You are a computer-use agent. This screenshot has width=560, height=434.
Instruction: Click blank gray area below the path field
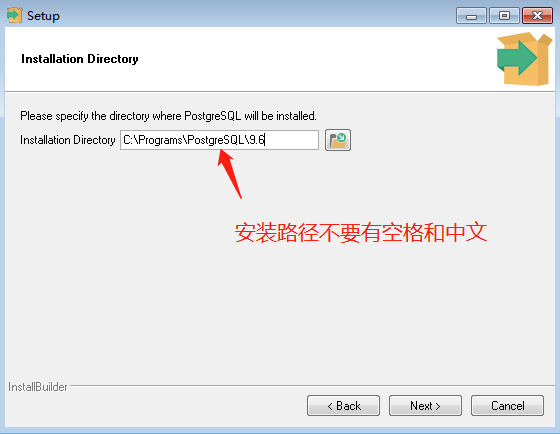pos(143,286)
